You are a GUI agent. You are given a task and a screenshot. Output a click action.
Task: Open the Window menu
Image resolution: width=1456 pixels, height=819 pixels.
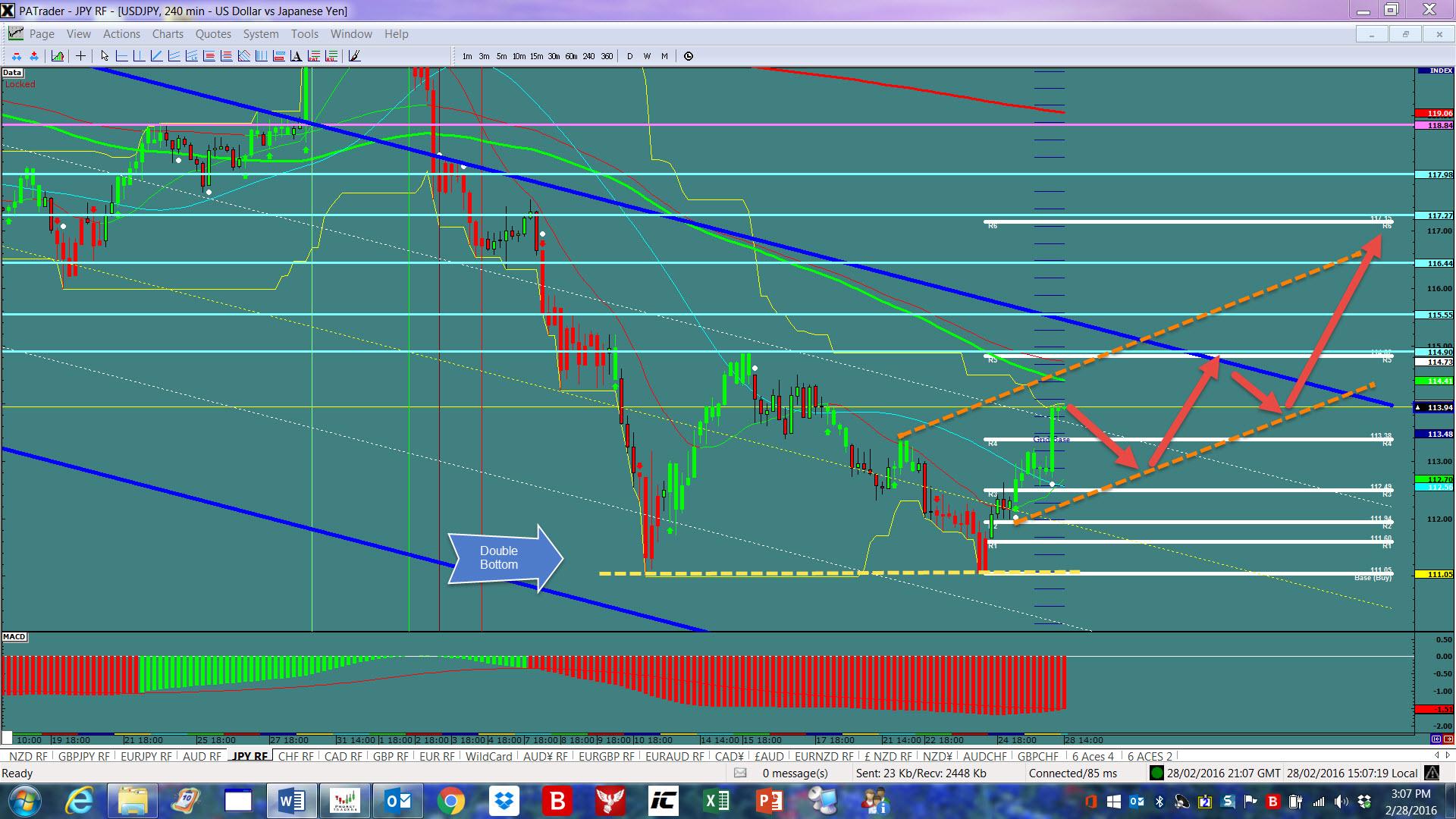pos(351,34)
